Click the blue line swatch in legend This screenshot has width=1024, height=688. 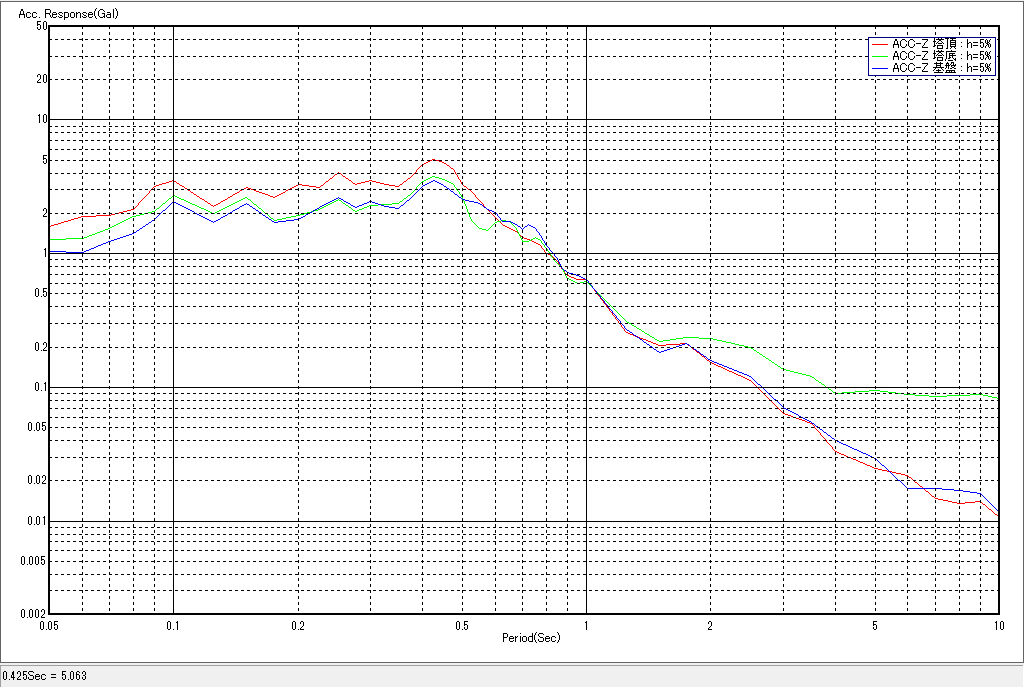click(879, 68)
